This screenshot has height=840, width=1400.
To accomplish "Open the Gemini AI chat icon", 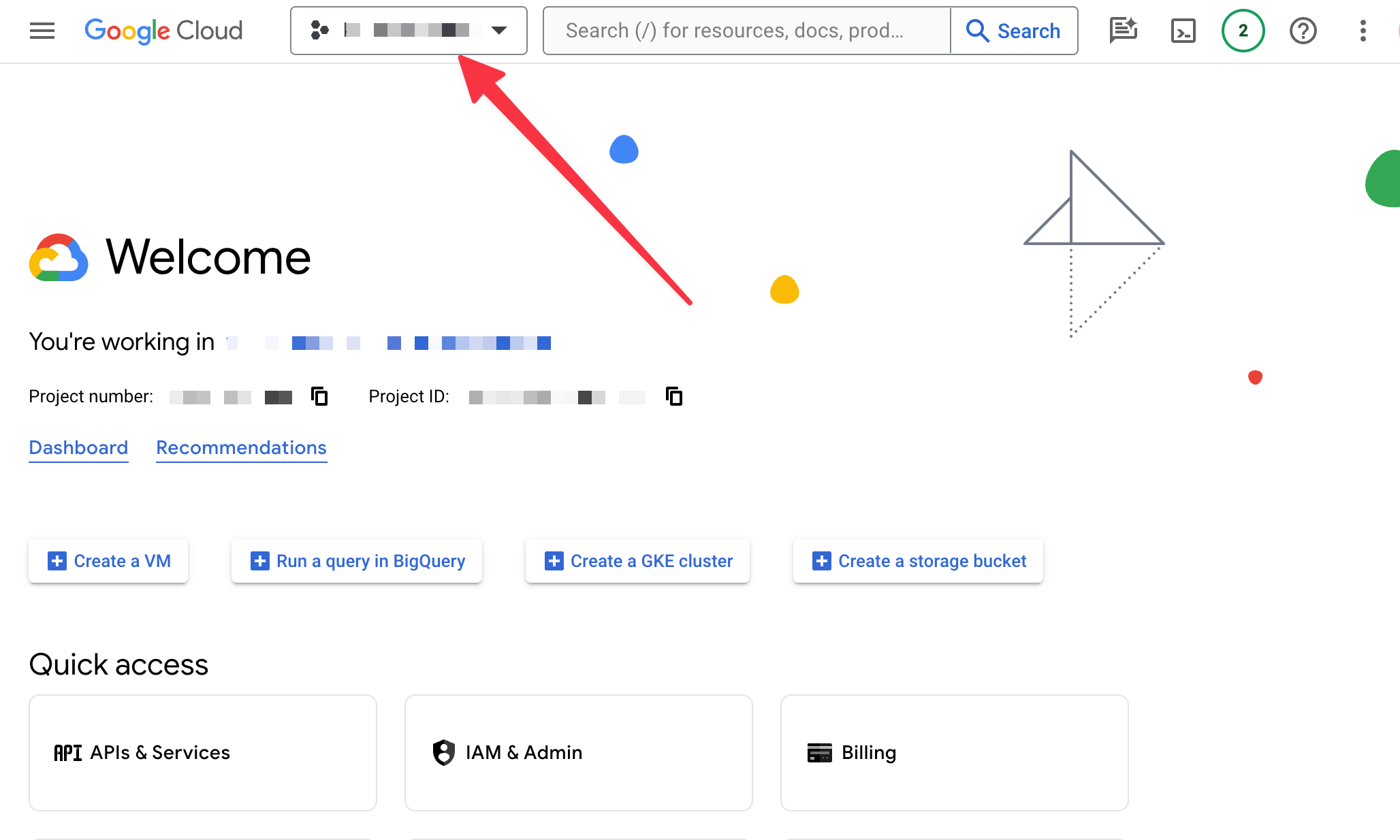I will pyautogui.click(x=1123, y=31).
